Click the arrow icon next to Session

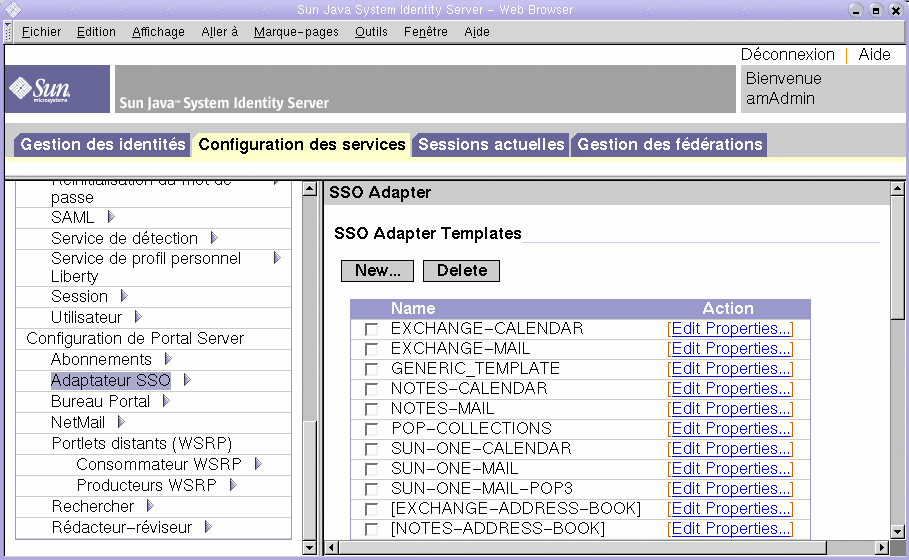coord(123,296)
